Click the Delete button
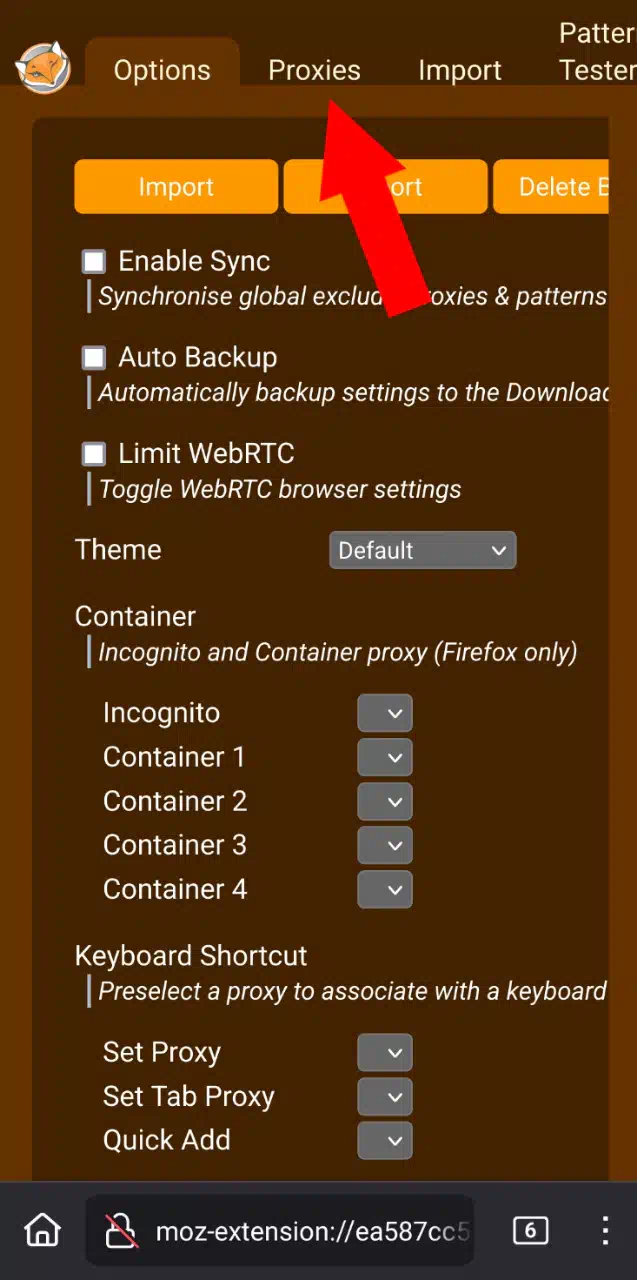Viewport: 637px width, 1280px height. [x=551, y=187]
